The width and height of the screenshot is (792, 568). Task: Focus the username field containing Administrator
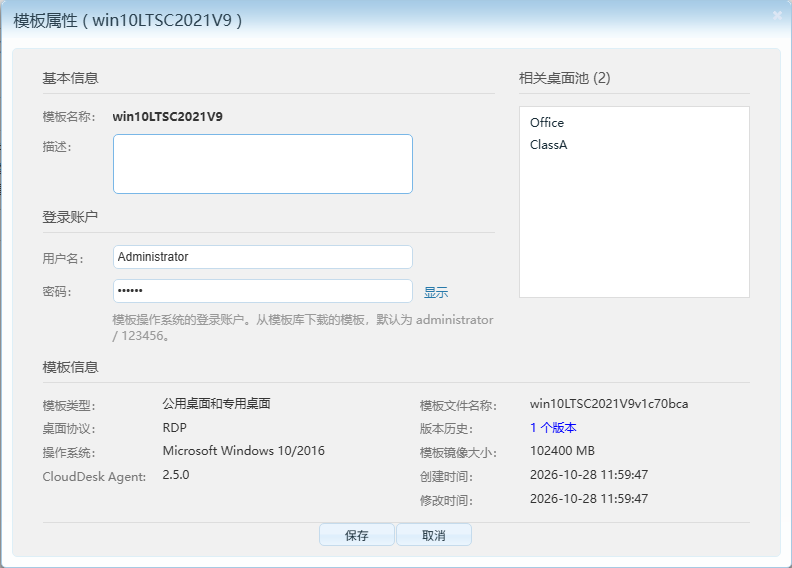[263, 257]
